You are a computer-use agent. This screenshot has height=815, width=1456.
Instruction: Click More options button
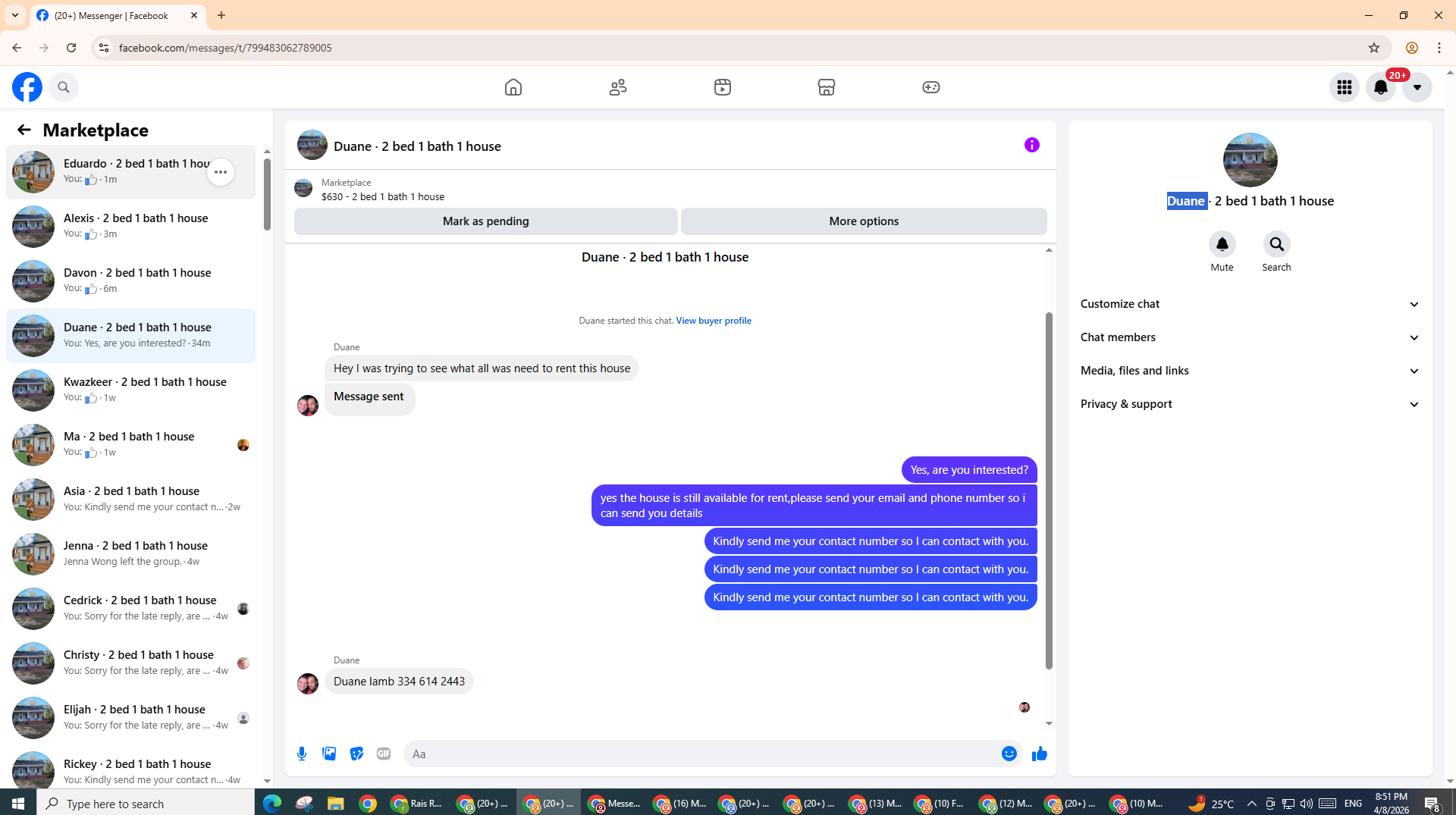pos(864,221)
